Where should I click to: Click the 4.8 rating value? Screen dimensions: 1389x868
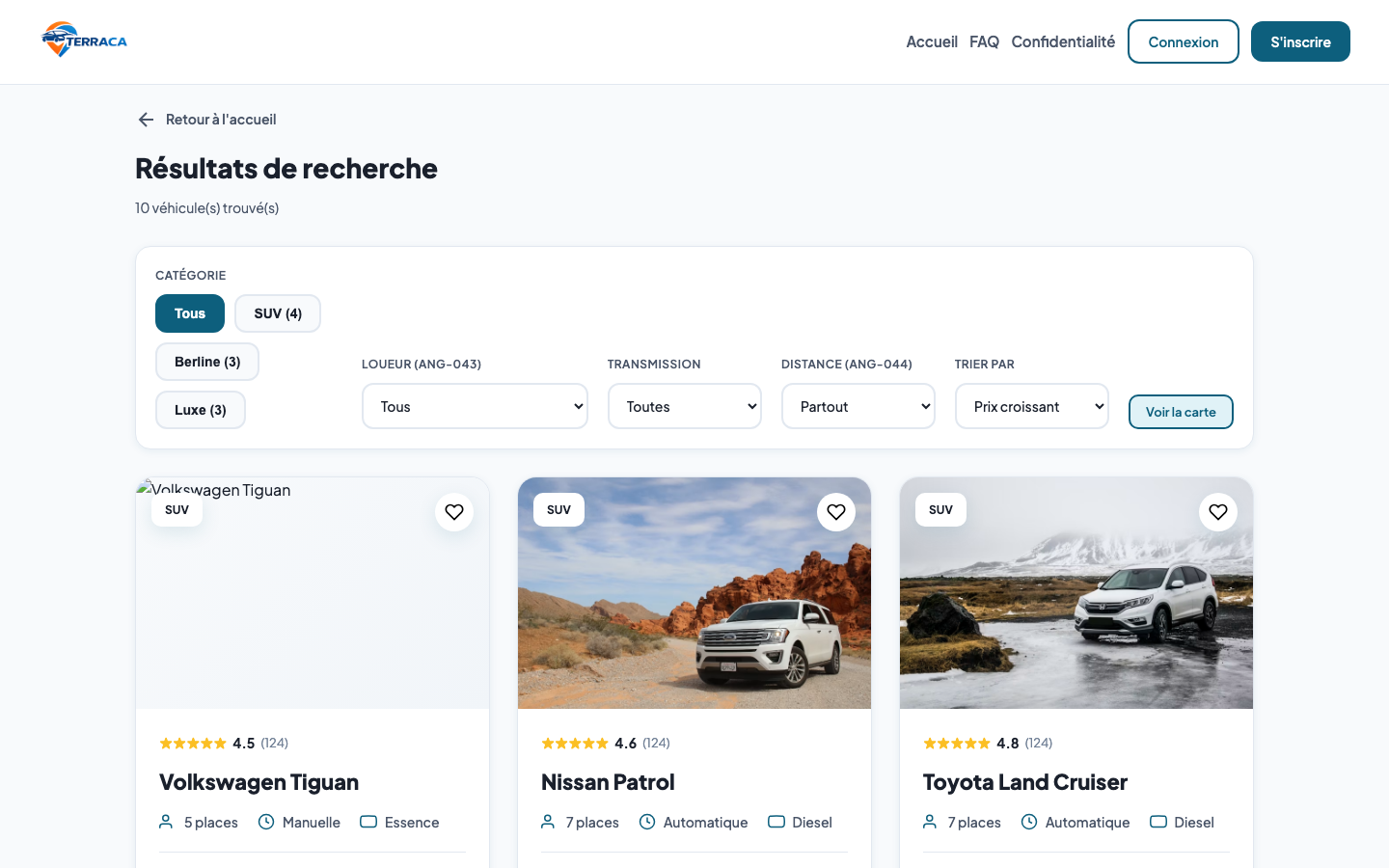point(1008,743)
